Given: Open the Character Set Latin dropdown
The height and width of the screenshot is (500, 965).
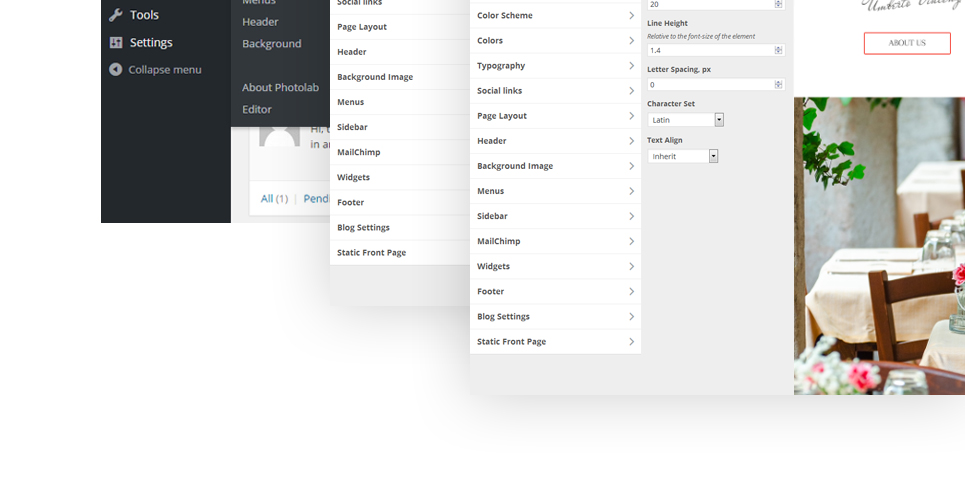Looking at the screenshot, I should [x=686, y=120].
